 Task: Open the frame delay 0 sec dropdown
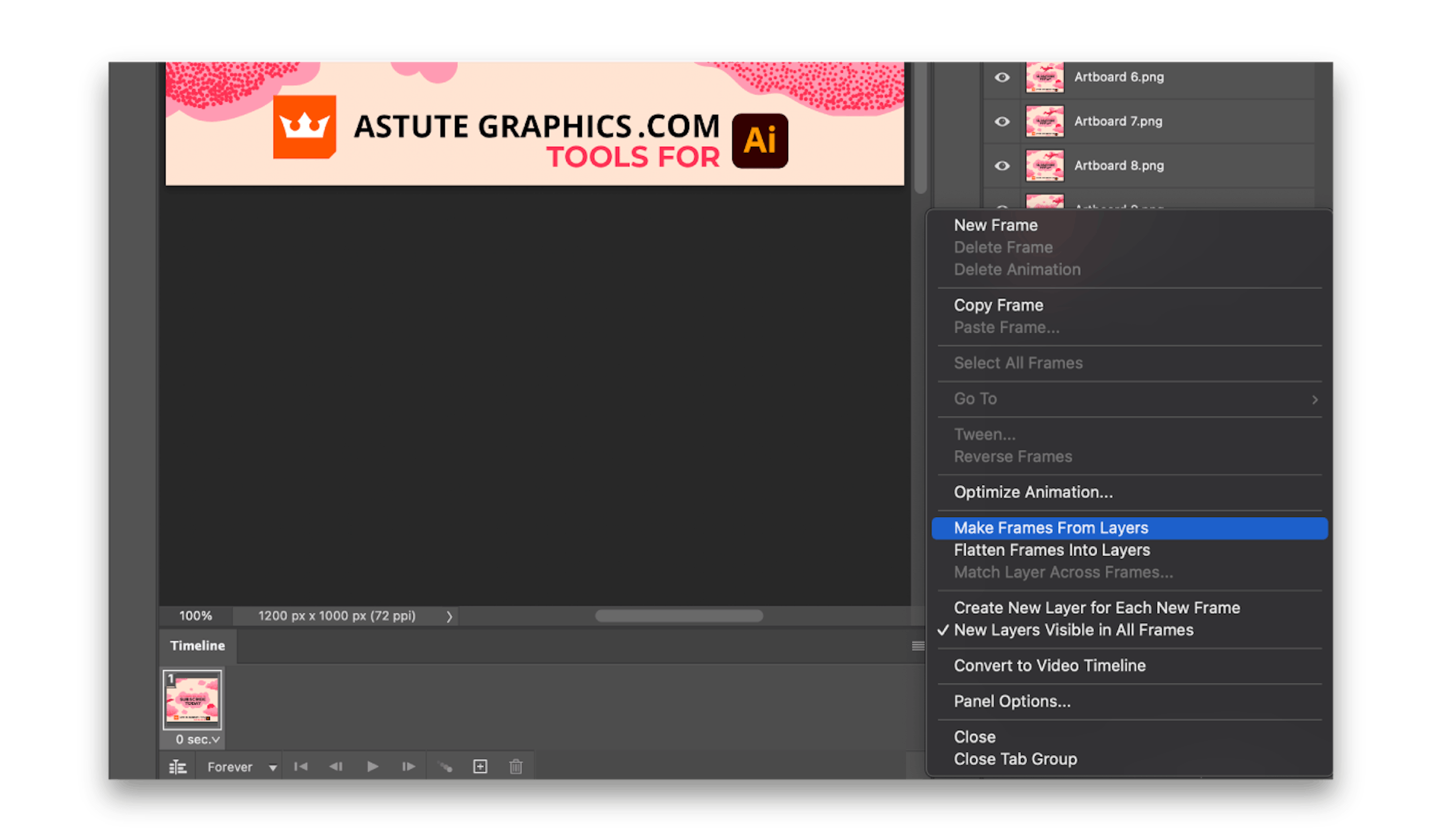(x=197, y=739)
